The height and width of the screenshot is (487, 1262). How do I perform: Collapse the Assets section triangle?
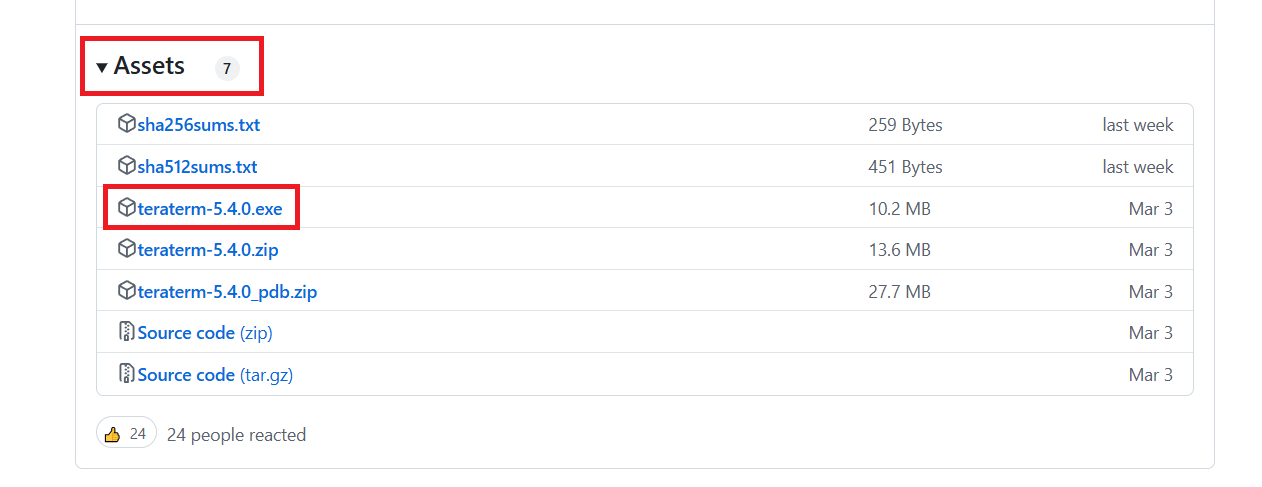point(102,68)
